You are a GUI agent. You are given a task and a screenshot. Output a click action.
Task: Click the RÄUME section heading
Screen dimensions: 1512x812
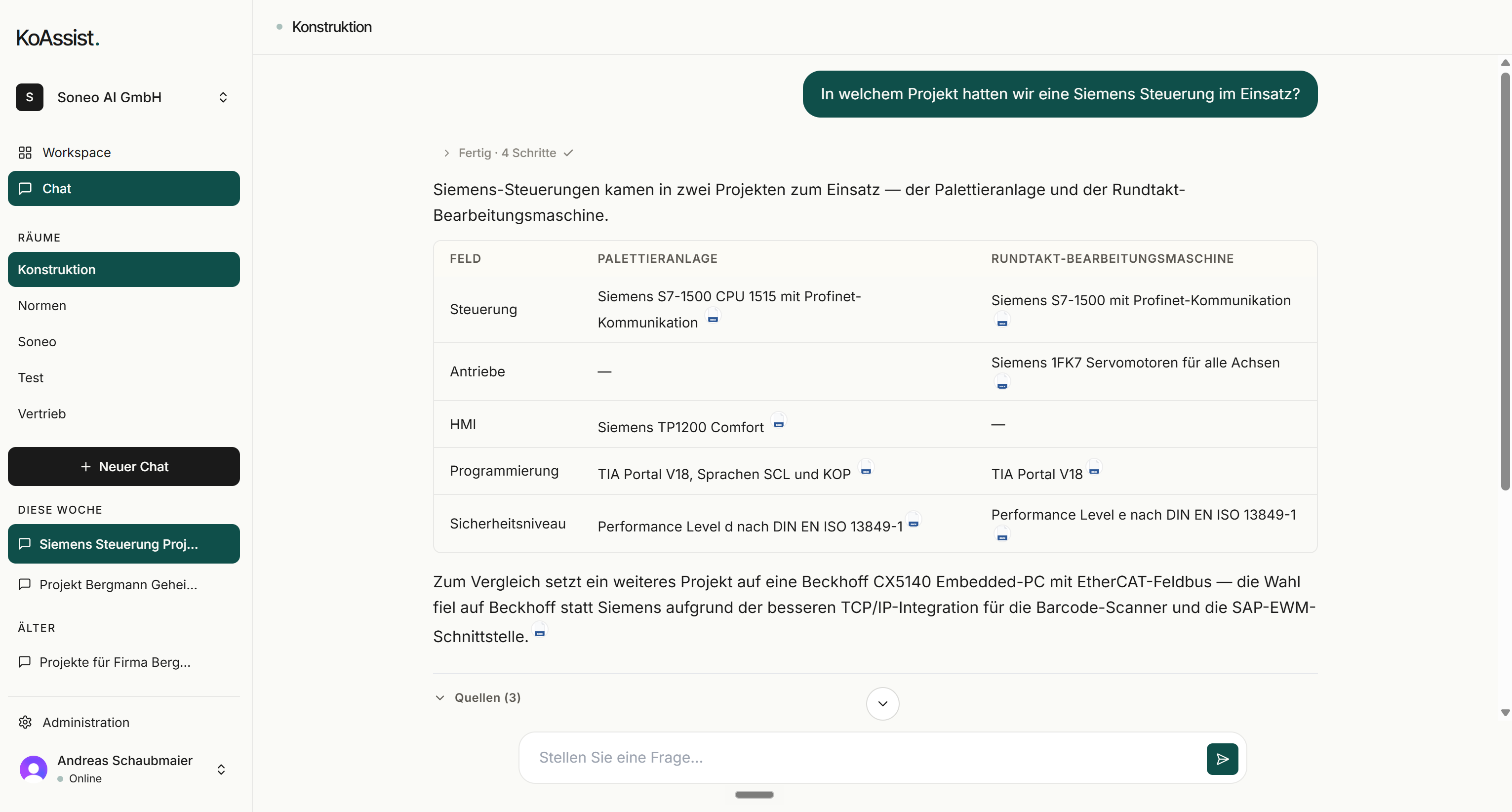tap(40, 238)
